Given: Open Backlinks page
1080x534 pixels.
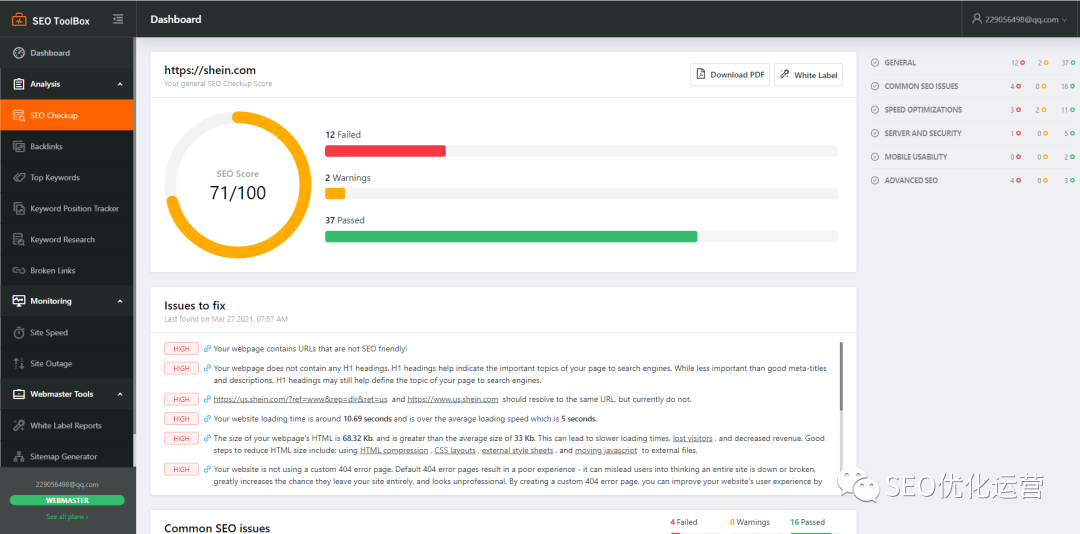Looking at the screenshot, I should coord(67,146).
